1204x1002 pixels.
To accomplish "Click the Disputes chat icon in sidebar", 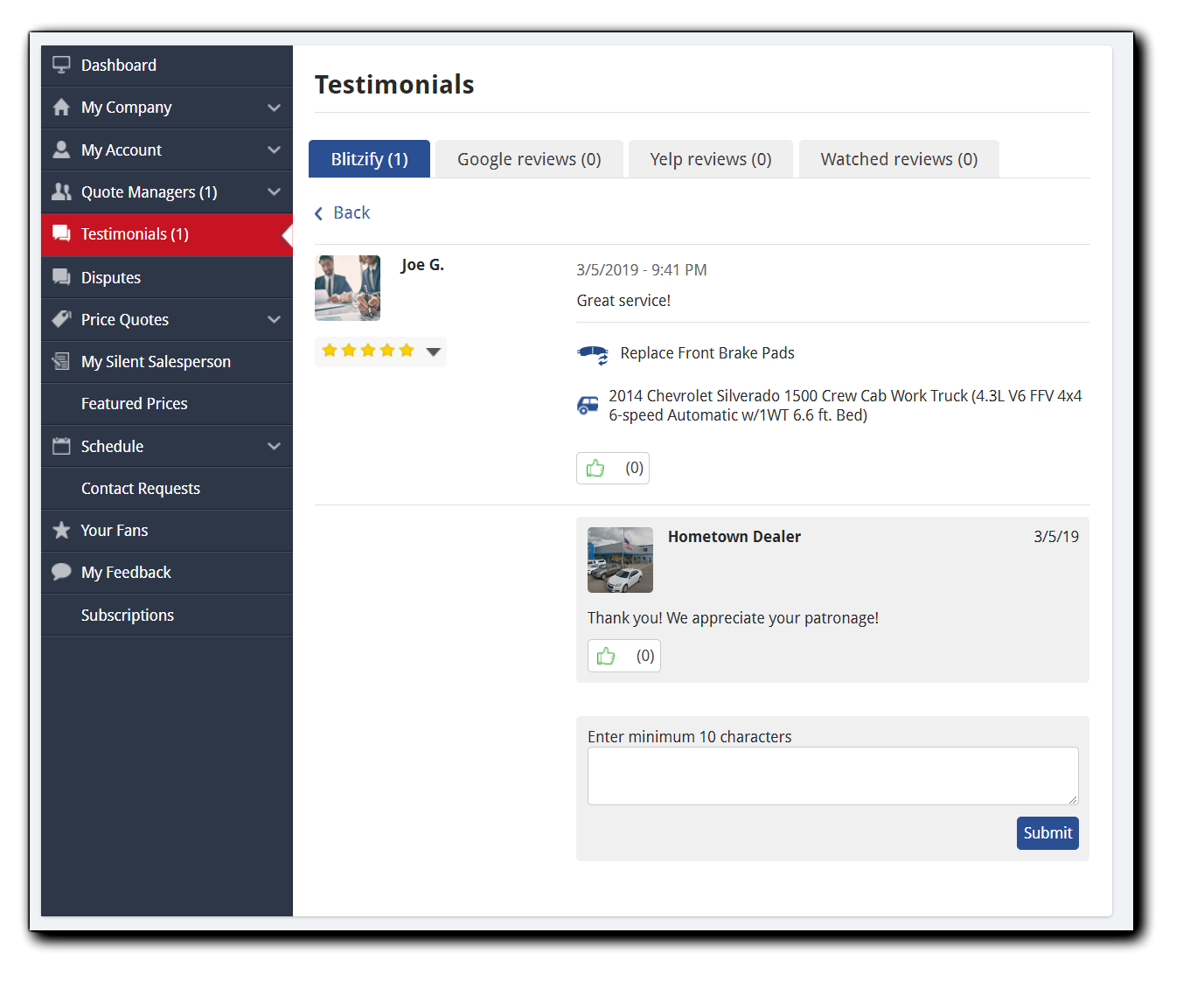I will (x=61, y=277).
